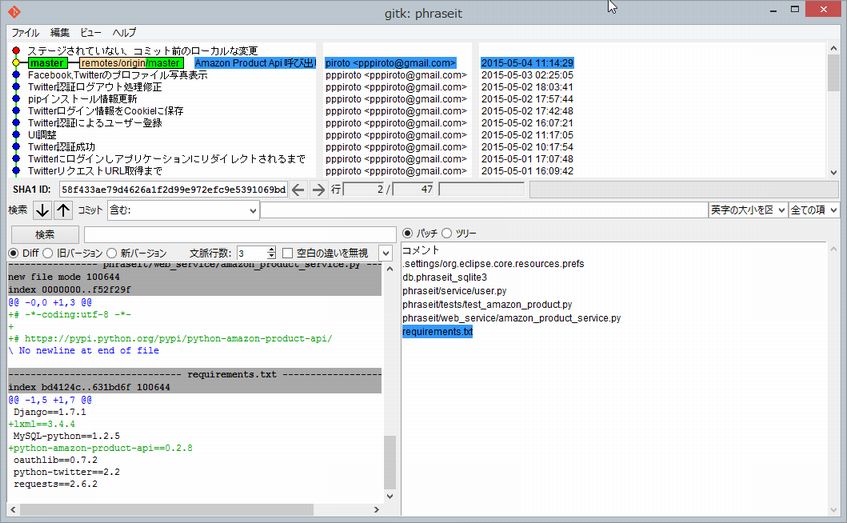Image resolution: width=847 pixels, height=523 pixels.
Task: Switch to ツリー view radio button
Action: 447,233
